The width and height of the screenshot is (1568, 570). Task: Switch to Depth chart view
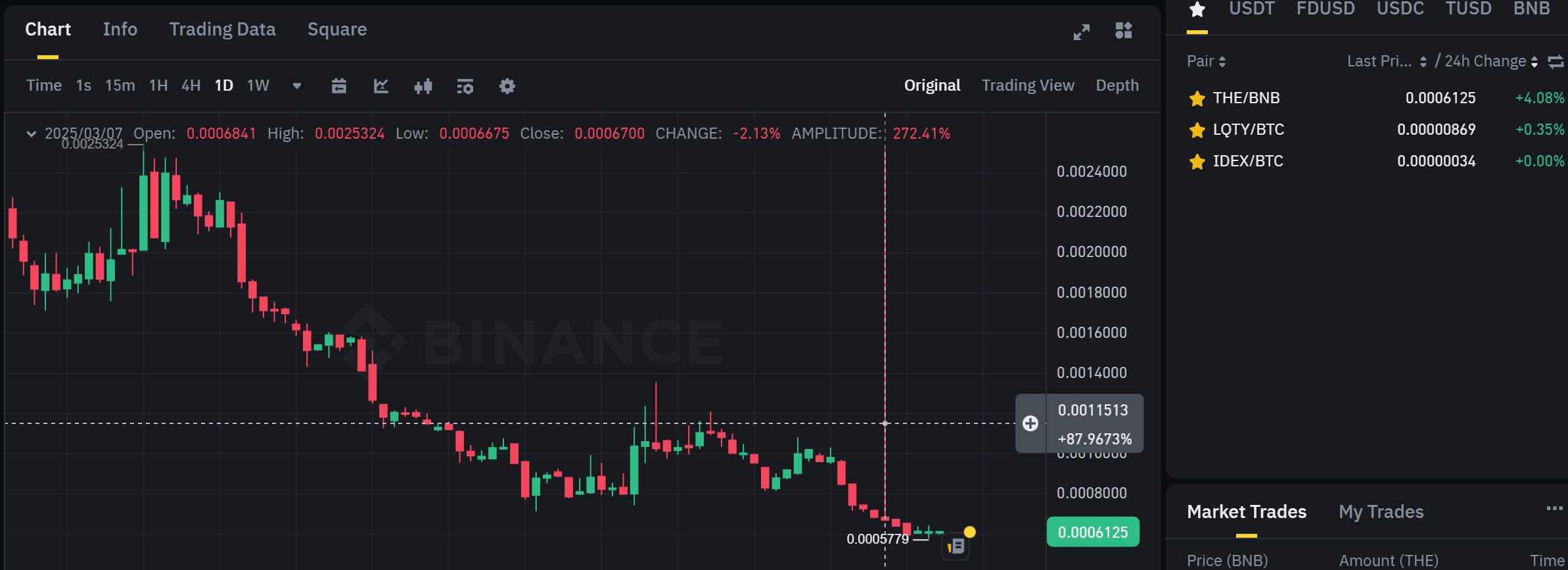point(1117,85)
